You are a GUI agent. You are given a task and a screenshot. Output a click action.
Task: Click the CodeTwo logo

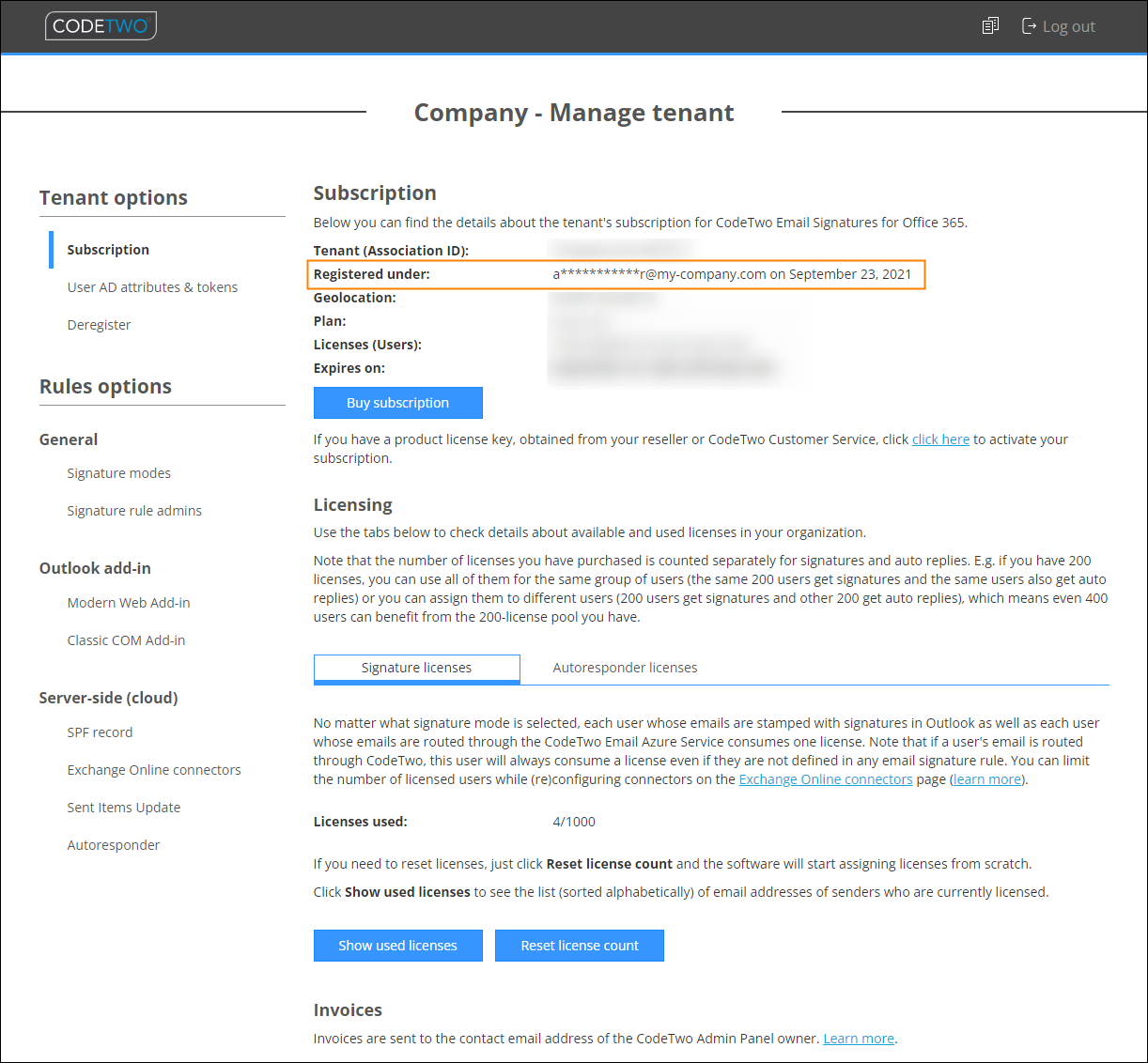(101, 26)
